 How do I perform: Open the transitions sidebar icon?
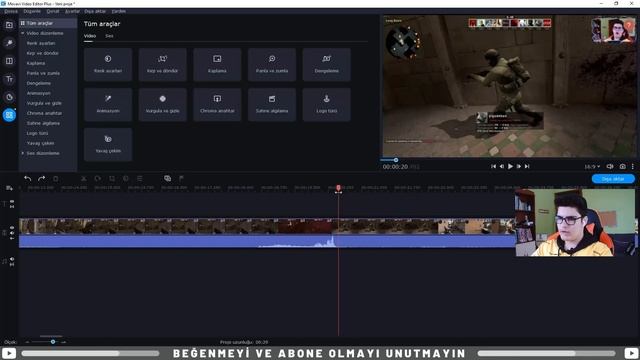[x=9, y=61]
